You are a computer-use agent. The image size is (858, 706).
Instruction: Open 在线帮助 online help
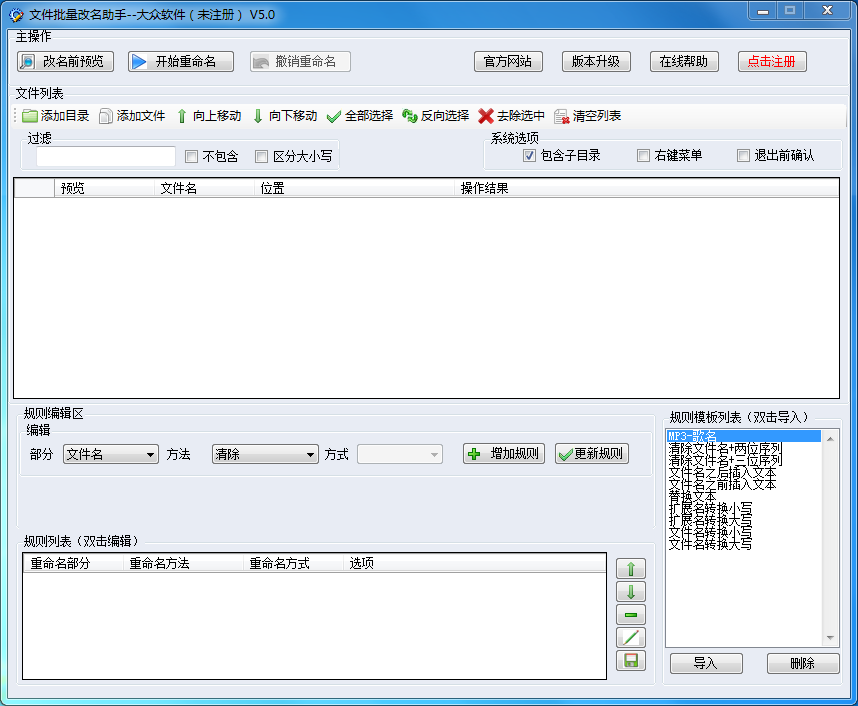tap(684, 61)
